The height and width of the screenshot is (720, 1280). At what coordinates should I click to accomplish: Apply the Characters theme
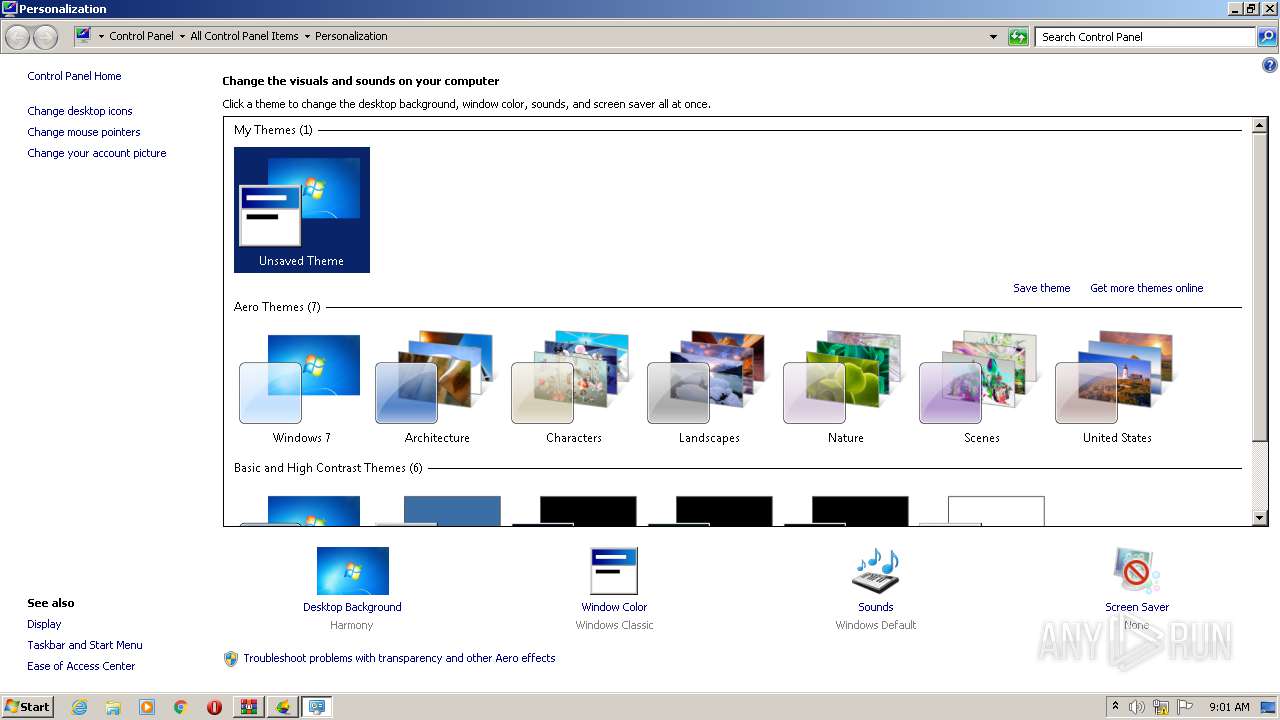(573, 388)
